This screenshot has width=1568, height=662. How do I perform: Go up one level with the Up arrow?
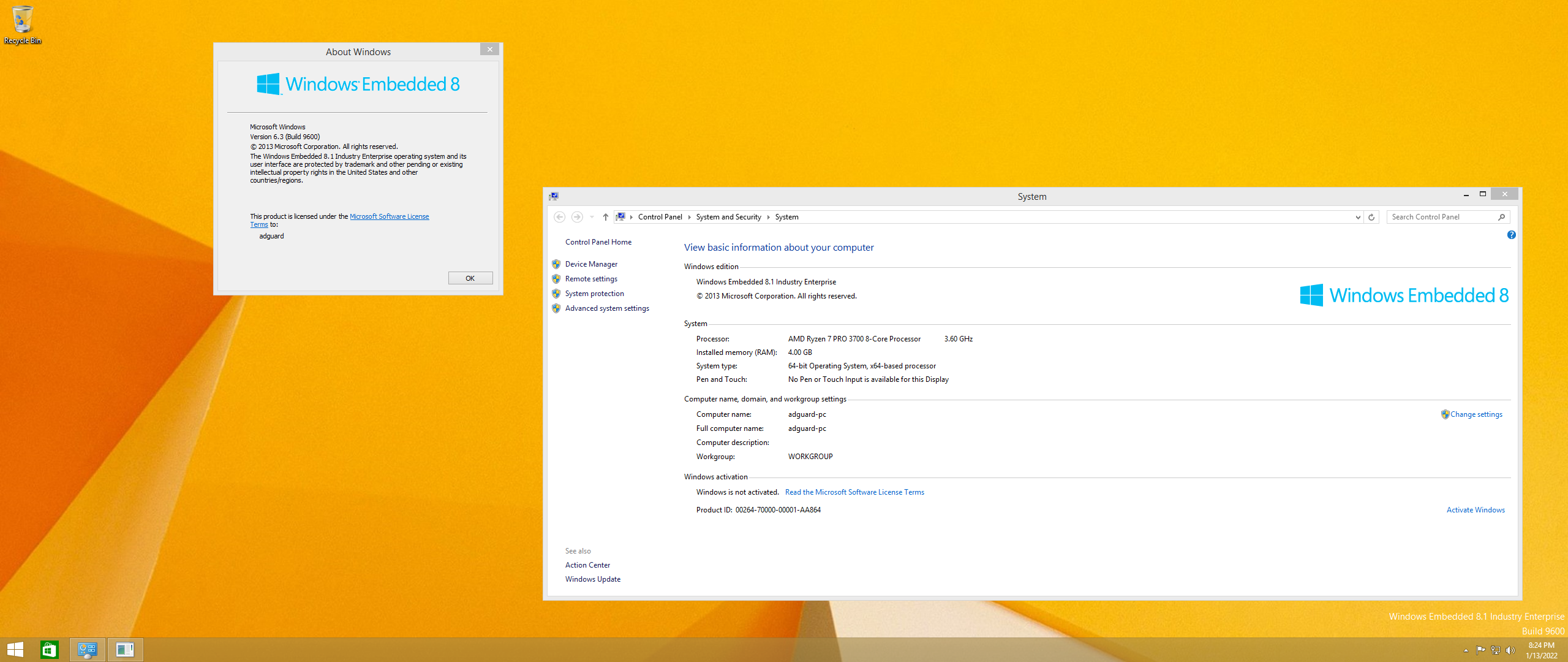click(x=605, y=217)
